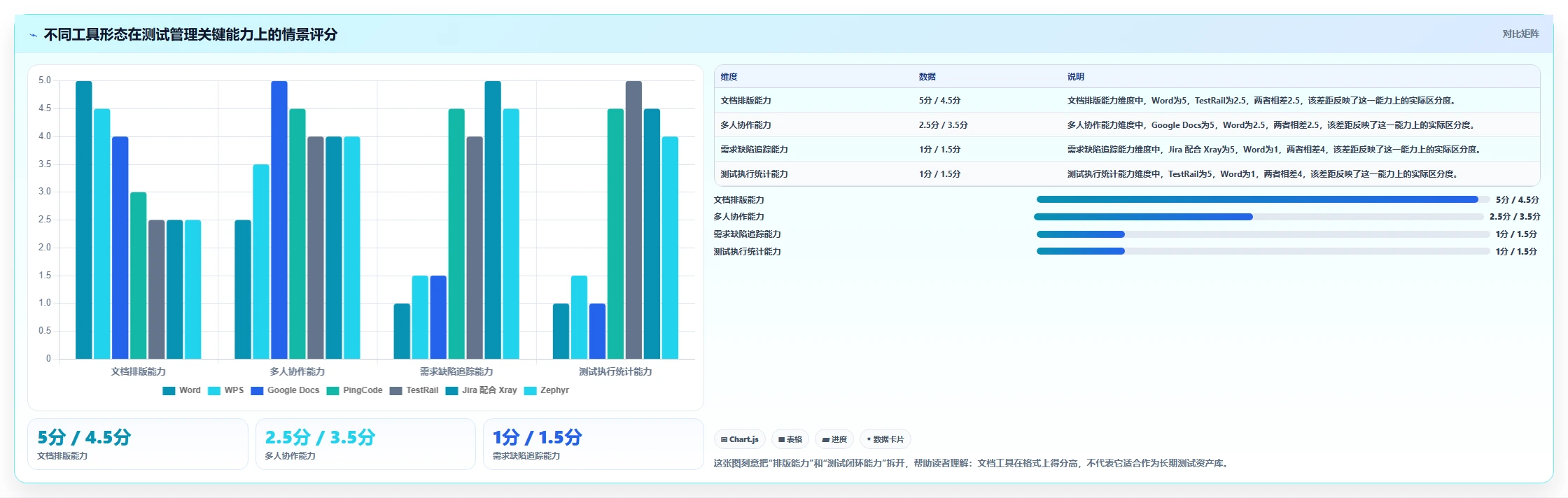Toggle Word series in chart legend
The height and width of the screenshot is (498, 1568).
[x=181, y=390]
